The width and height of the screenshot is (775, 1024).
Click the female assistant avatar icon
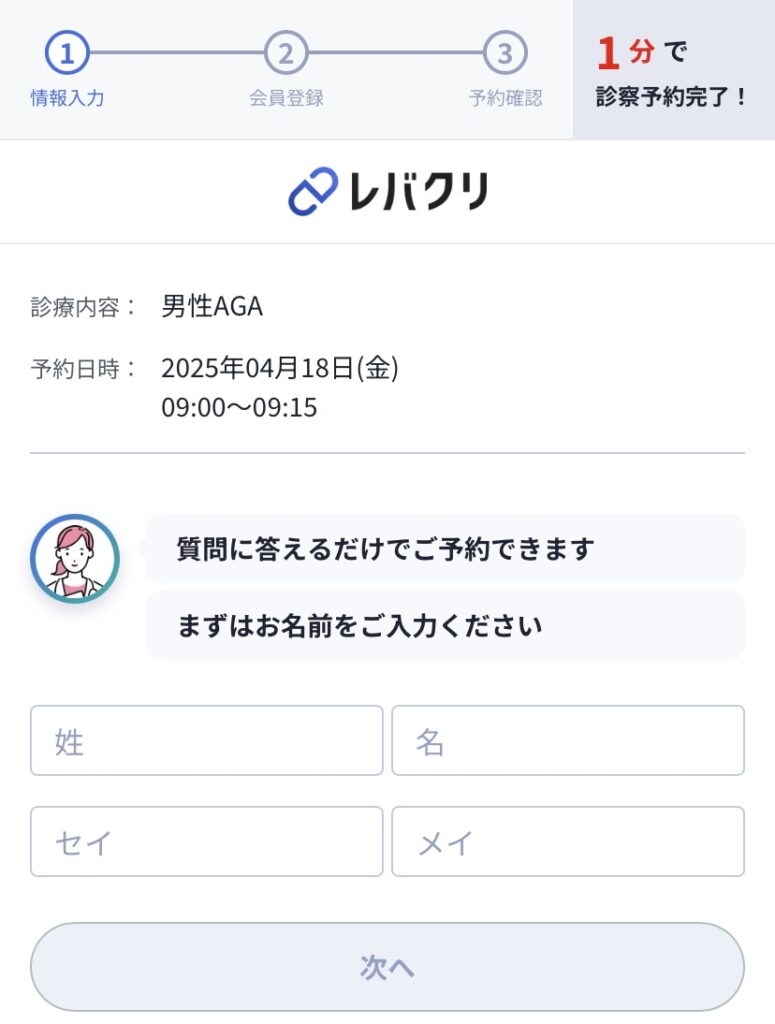(75, 558)
